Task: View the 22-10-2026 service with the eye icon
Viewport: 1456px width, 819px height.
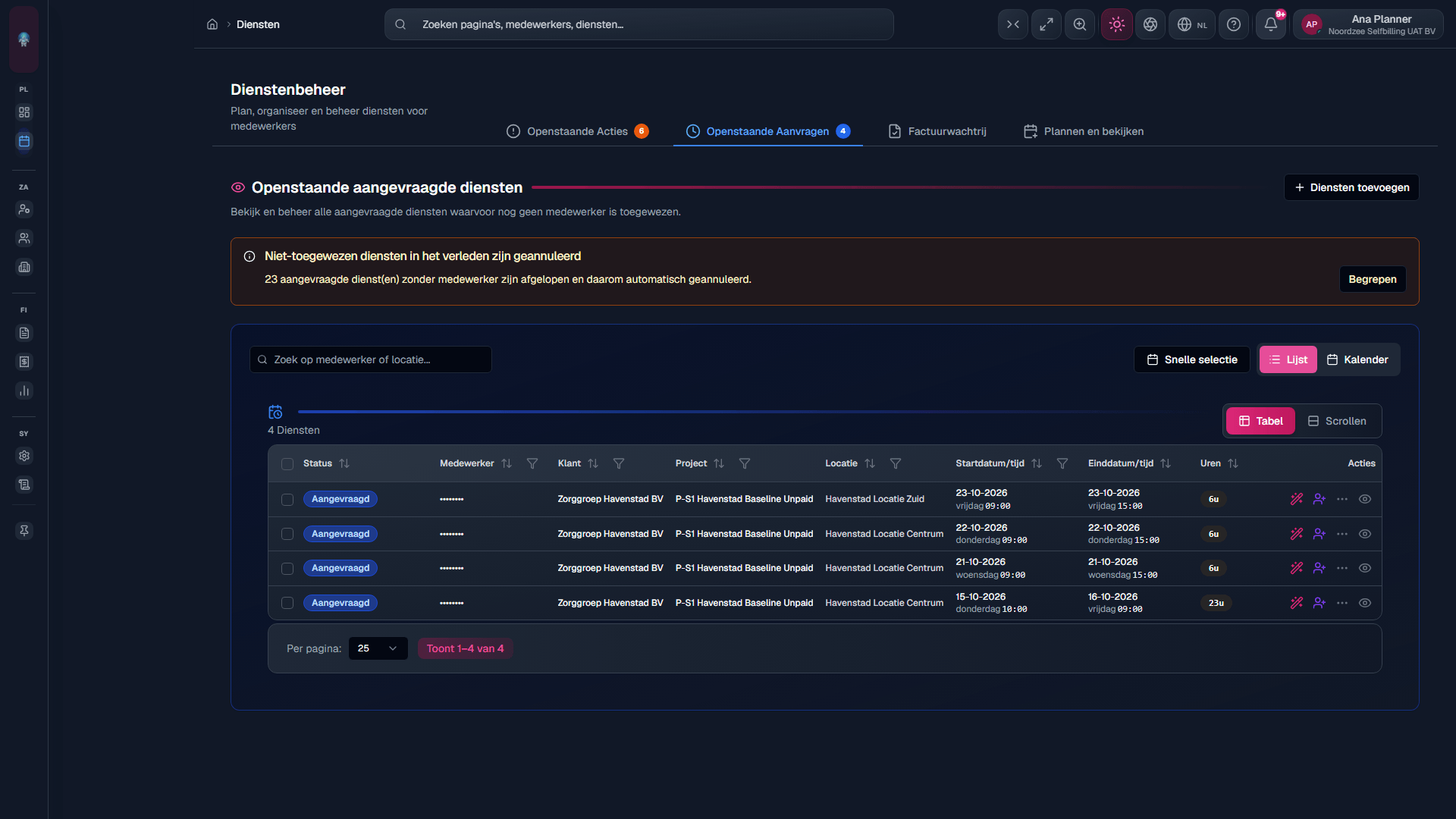Action: pyautogui.click(x=1365, y=534)
